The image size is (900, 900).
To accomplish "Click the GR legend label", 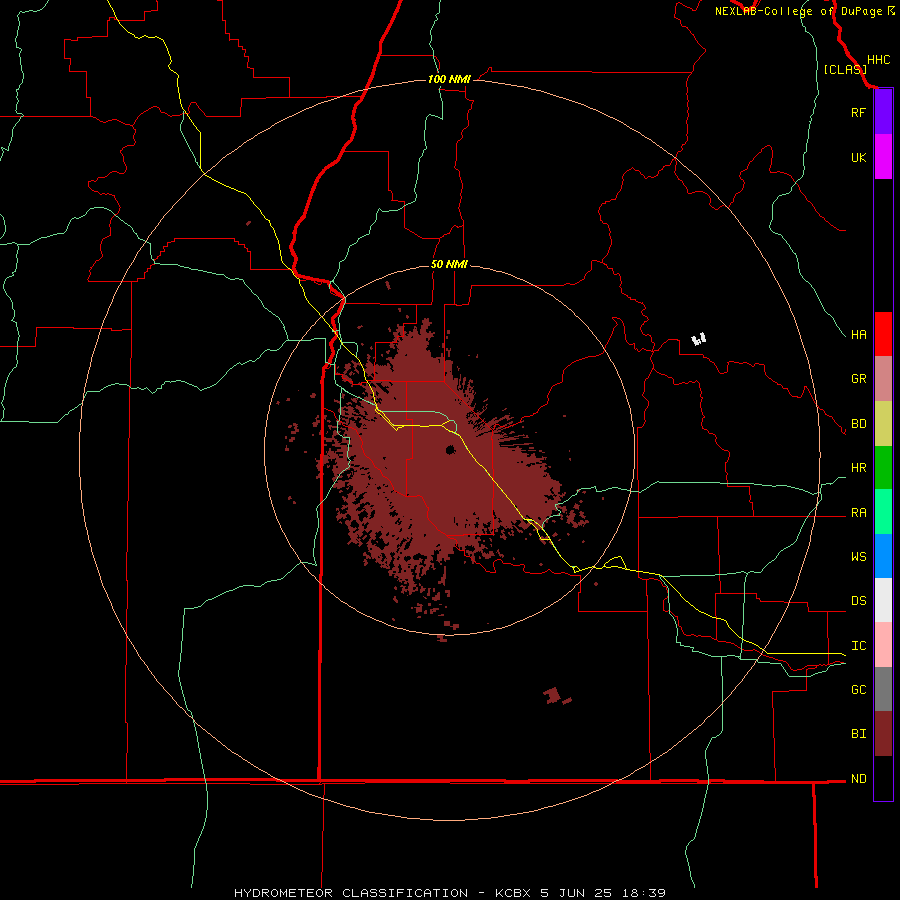I will coord(858,379).
